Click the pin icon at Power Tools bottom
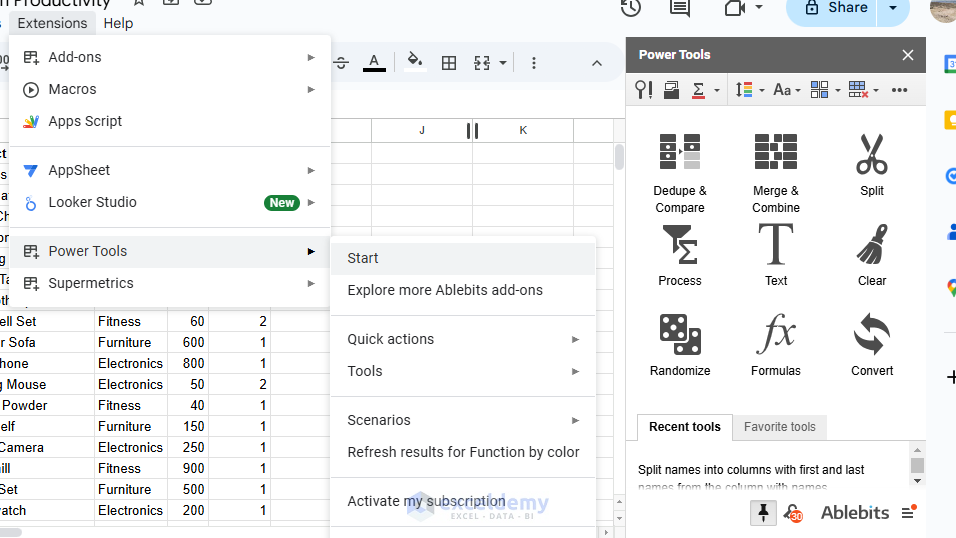 [x=763, y=512]
